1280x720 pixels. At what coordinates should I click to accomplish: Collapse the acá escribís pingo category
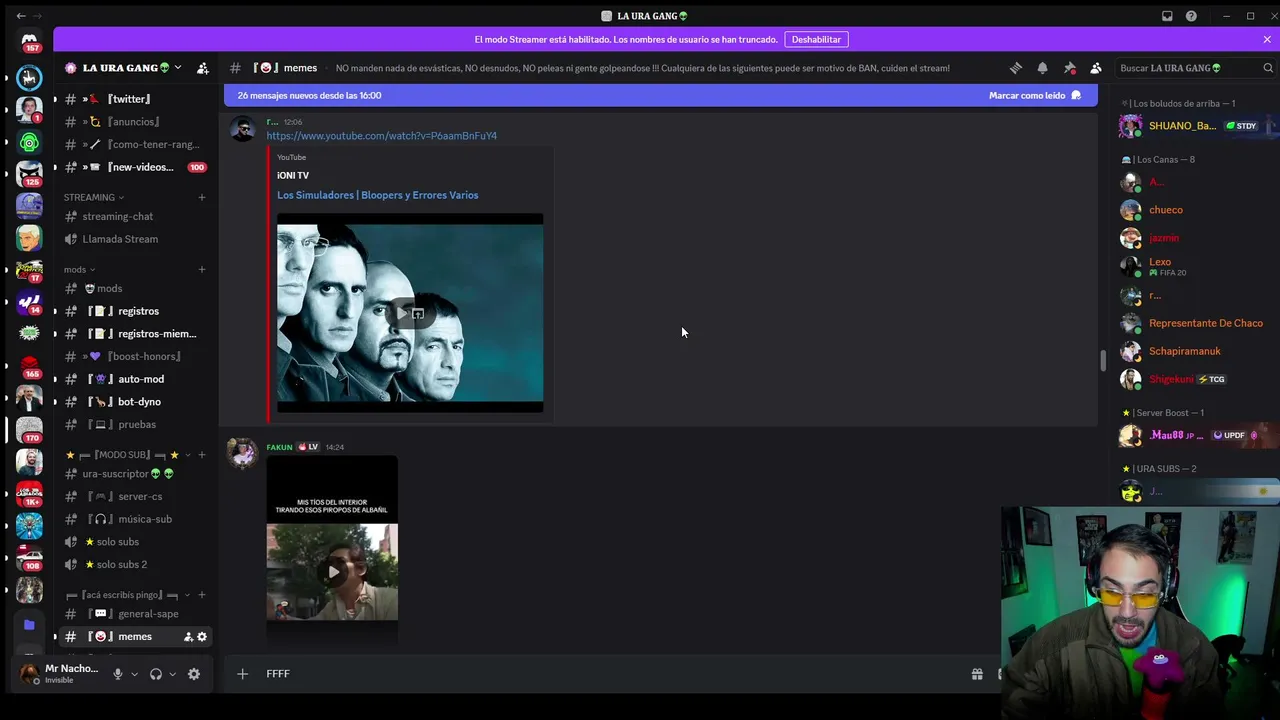(x=127, y=595)
